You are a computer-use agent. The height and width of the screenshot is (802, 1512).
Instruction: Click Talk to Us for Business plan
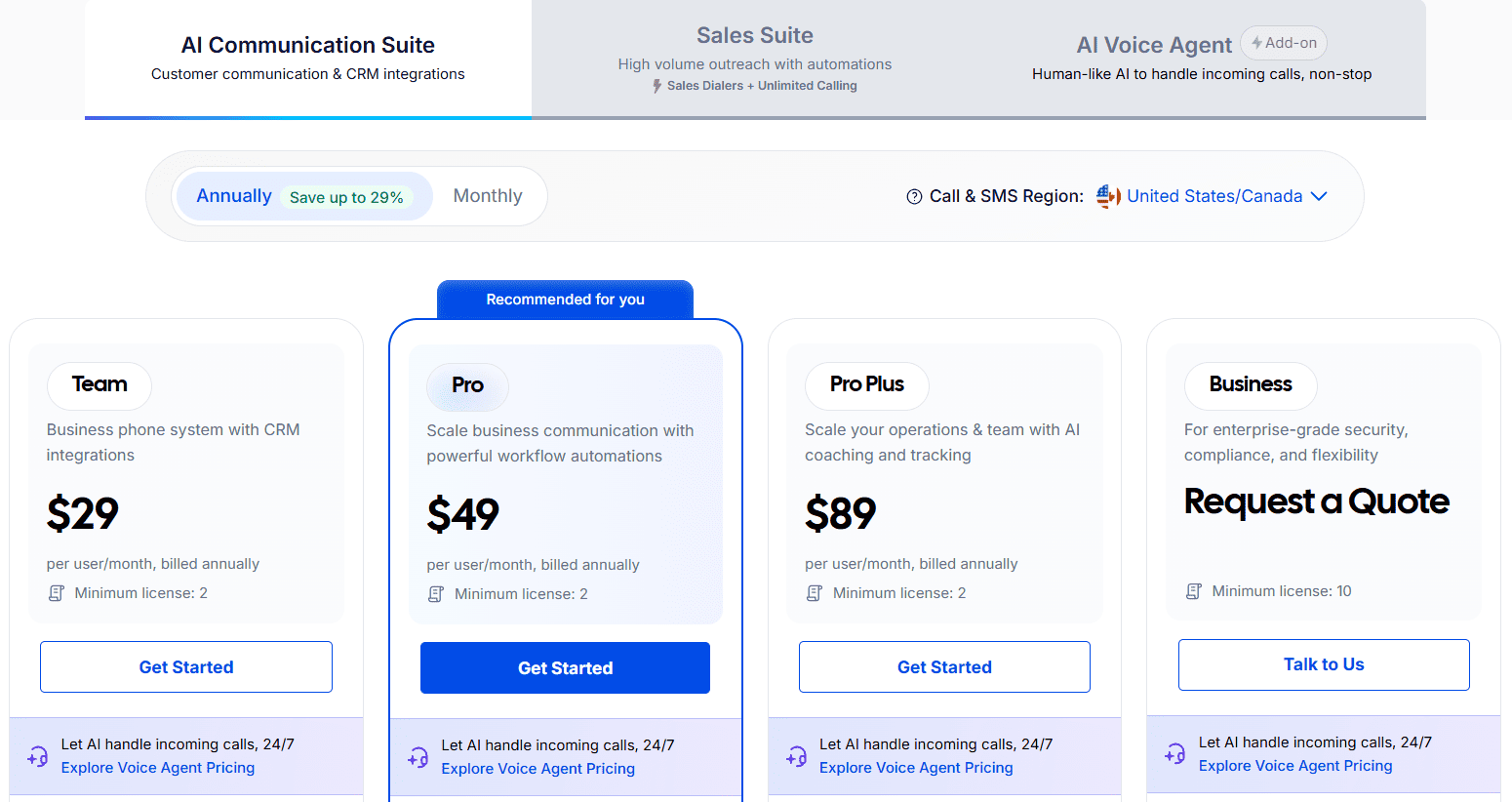[1324, 664]
